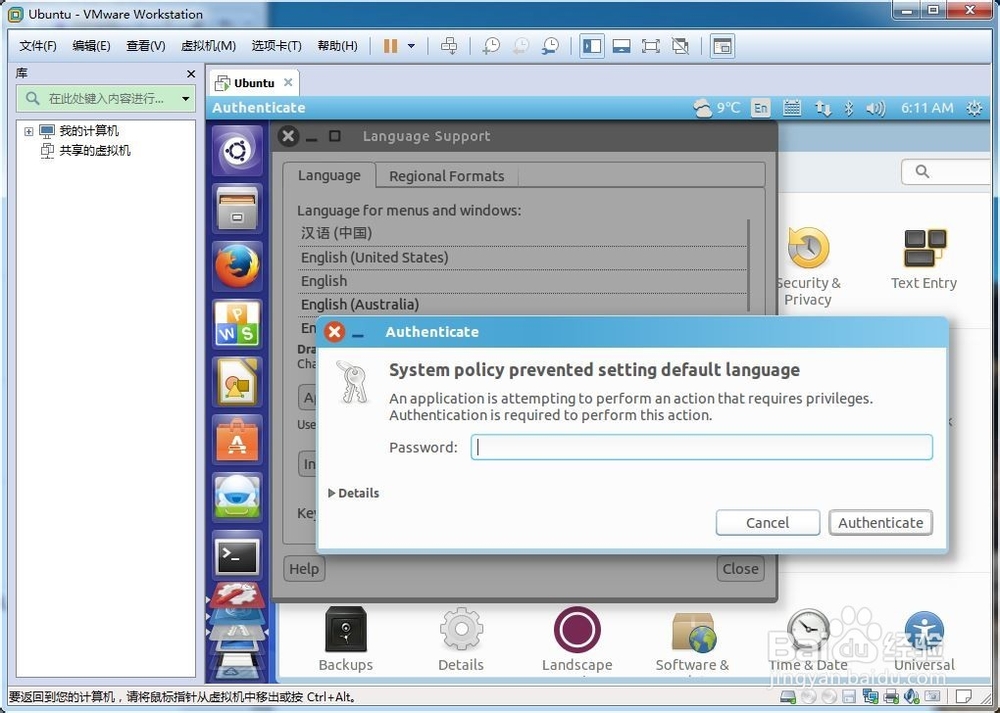Click the calendar indicator icon in the top panel

coord(791,108)
